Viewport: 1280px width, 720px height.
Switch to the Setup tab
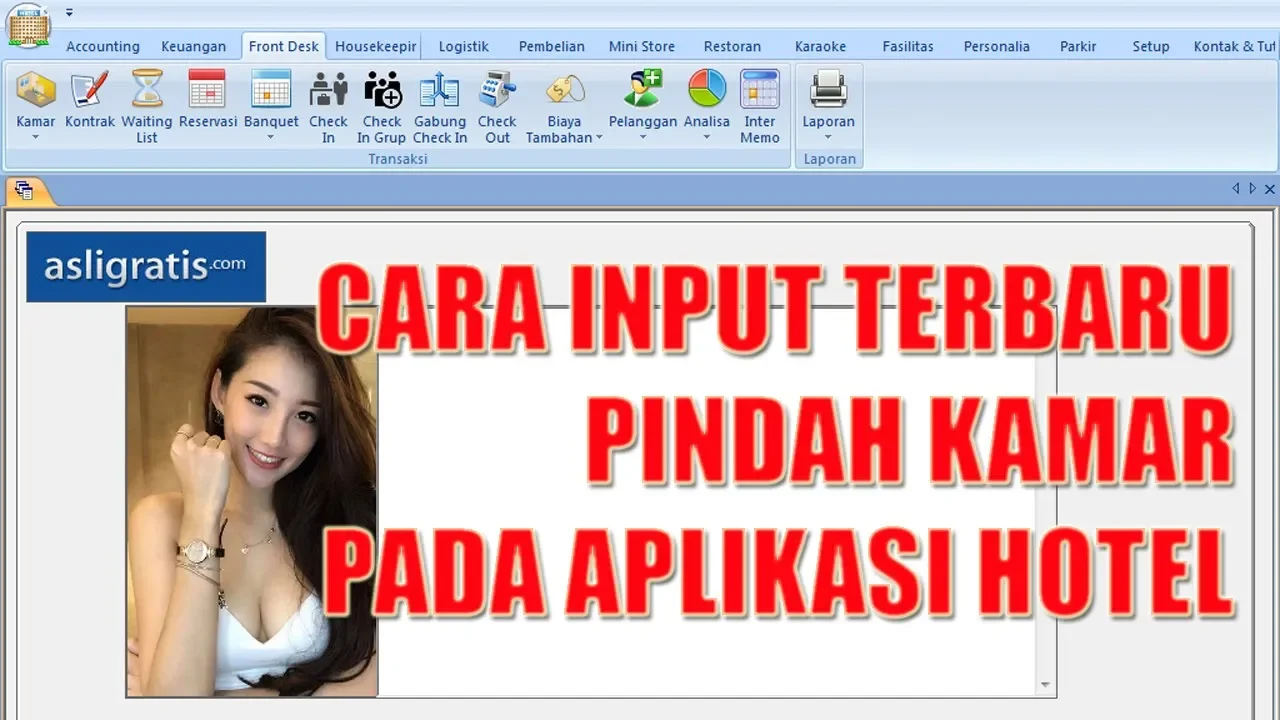[x=1151, y=46]
